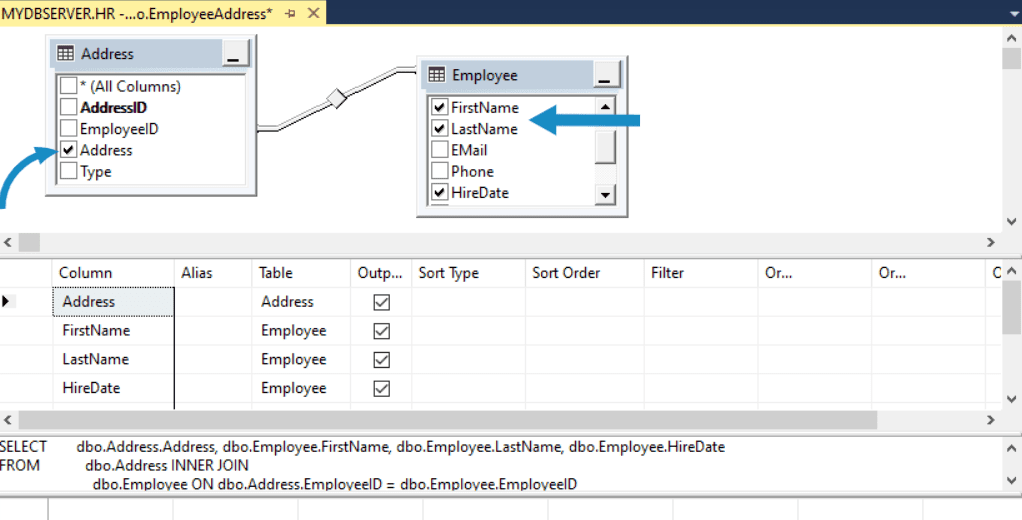Viewport: 1022px width, 520px height.
Task: Enable the * (All Columns) checkbox
Action: pyautogui.click(x=68, y=86)
